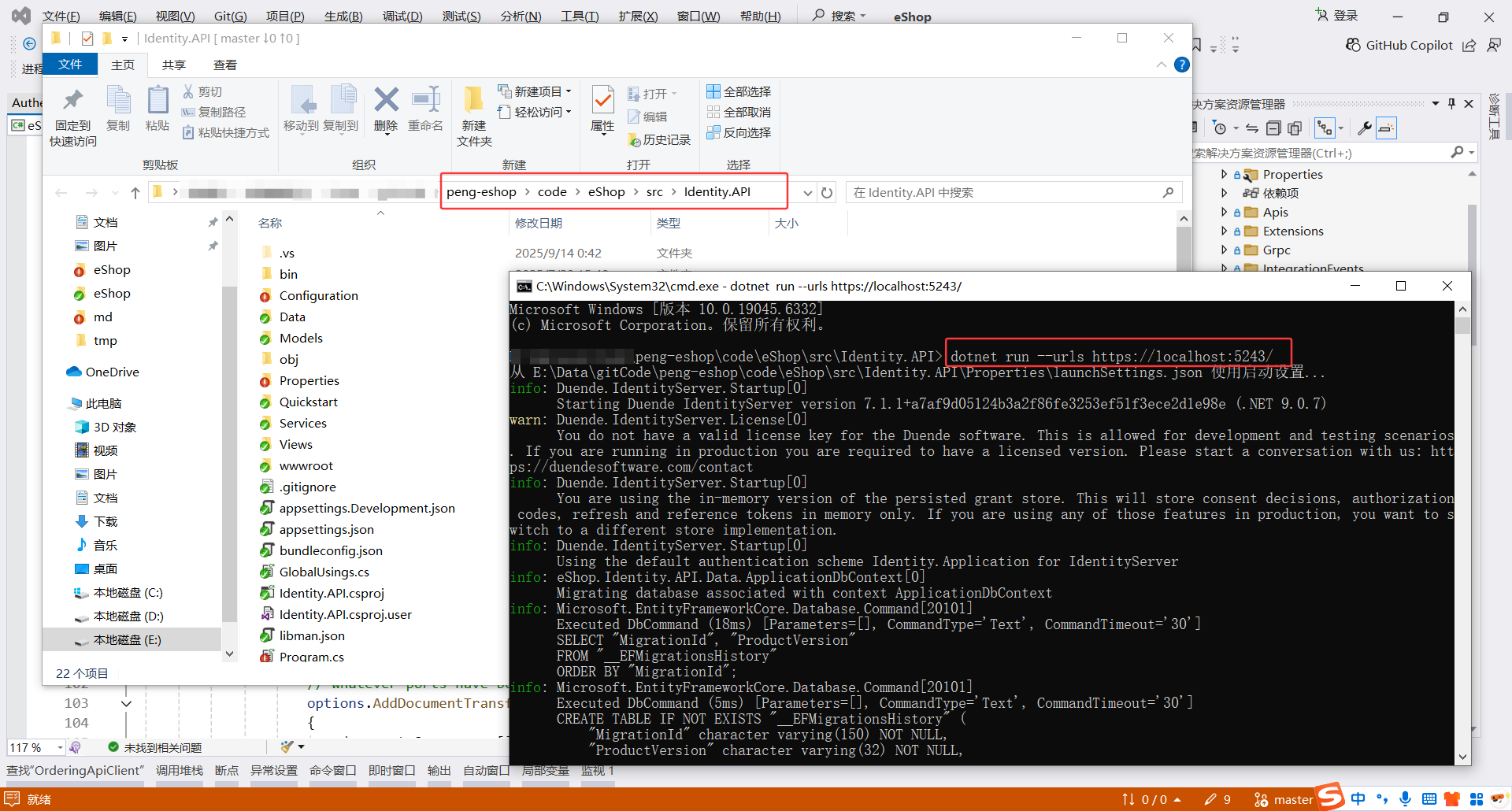Image resolution: width=1512 pixels, height=811 pixels.
Task: Click the GitHub Copilot button
Action: [1399, 46]
